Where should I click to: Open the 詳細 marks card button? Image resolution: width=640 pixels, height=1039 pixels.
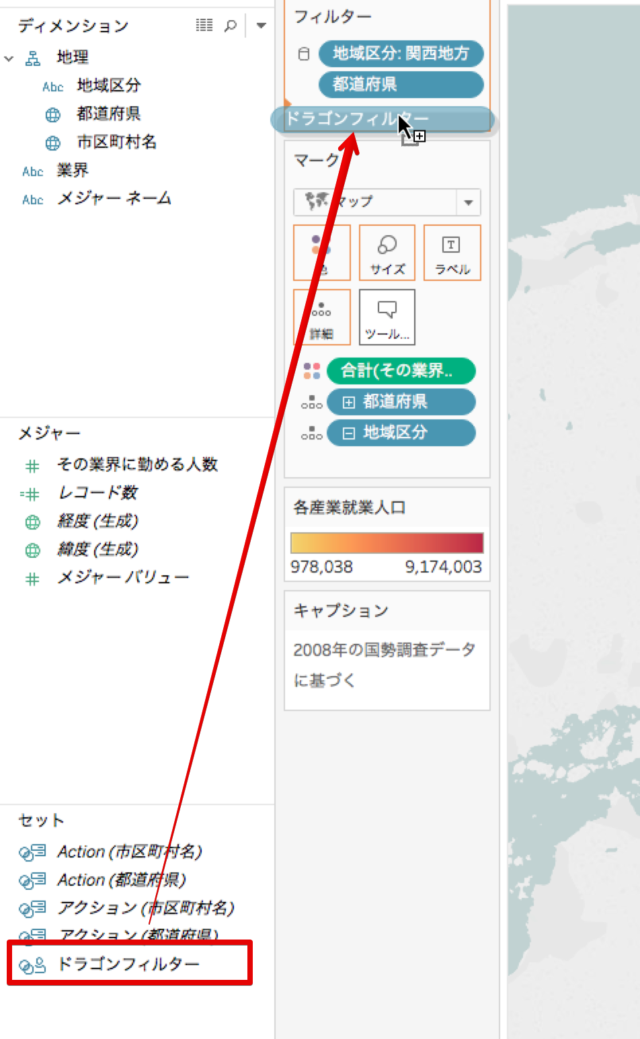(x=321, y=317)
